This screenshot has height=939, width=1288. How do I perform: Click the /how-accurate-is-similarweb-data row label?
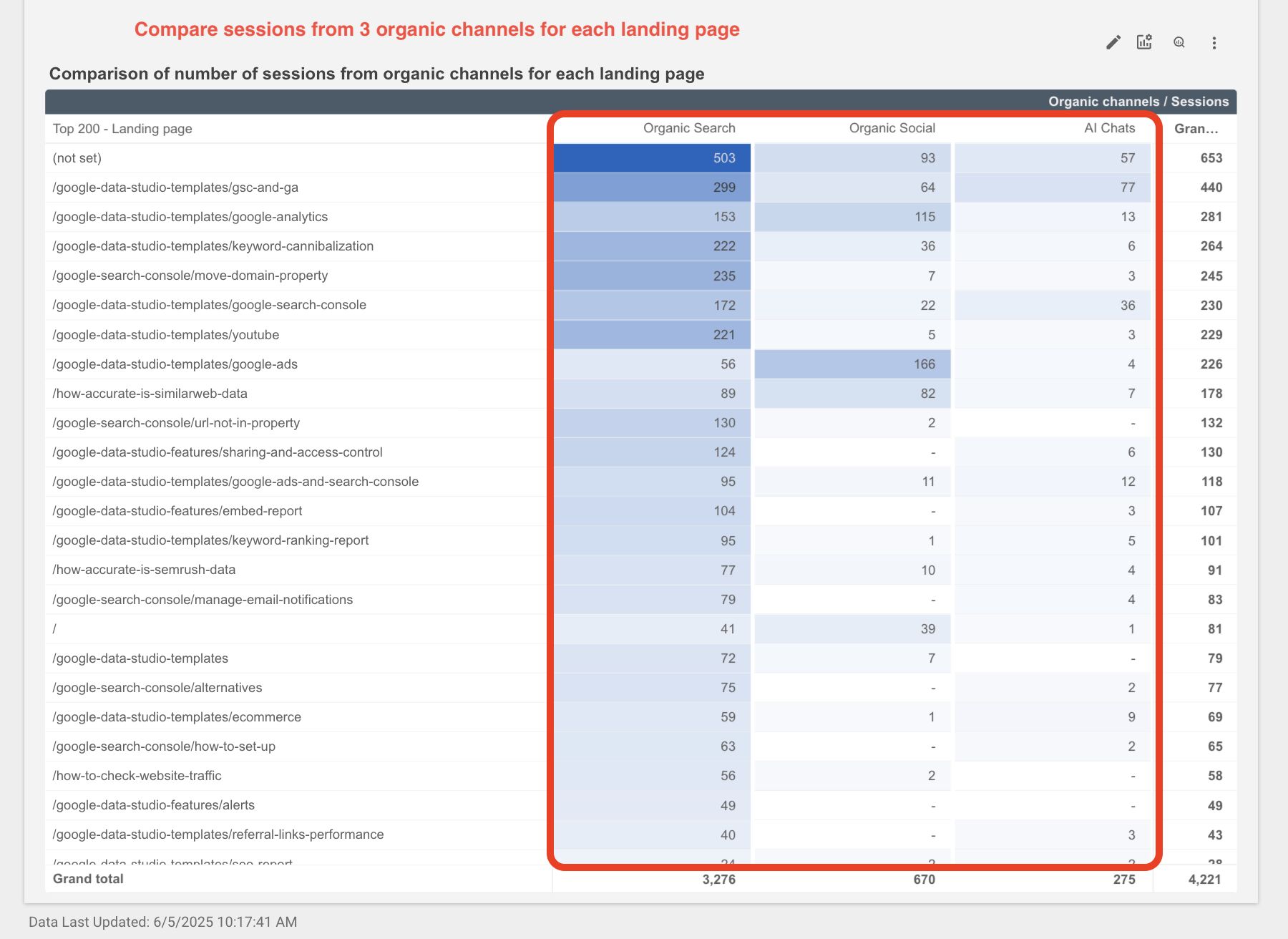(x=150, y=394)
